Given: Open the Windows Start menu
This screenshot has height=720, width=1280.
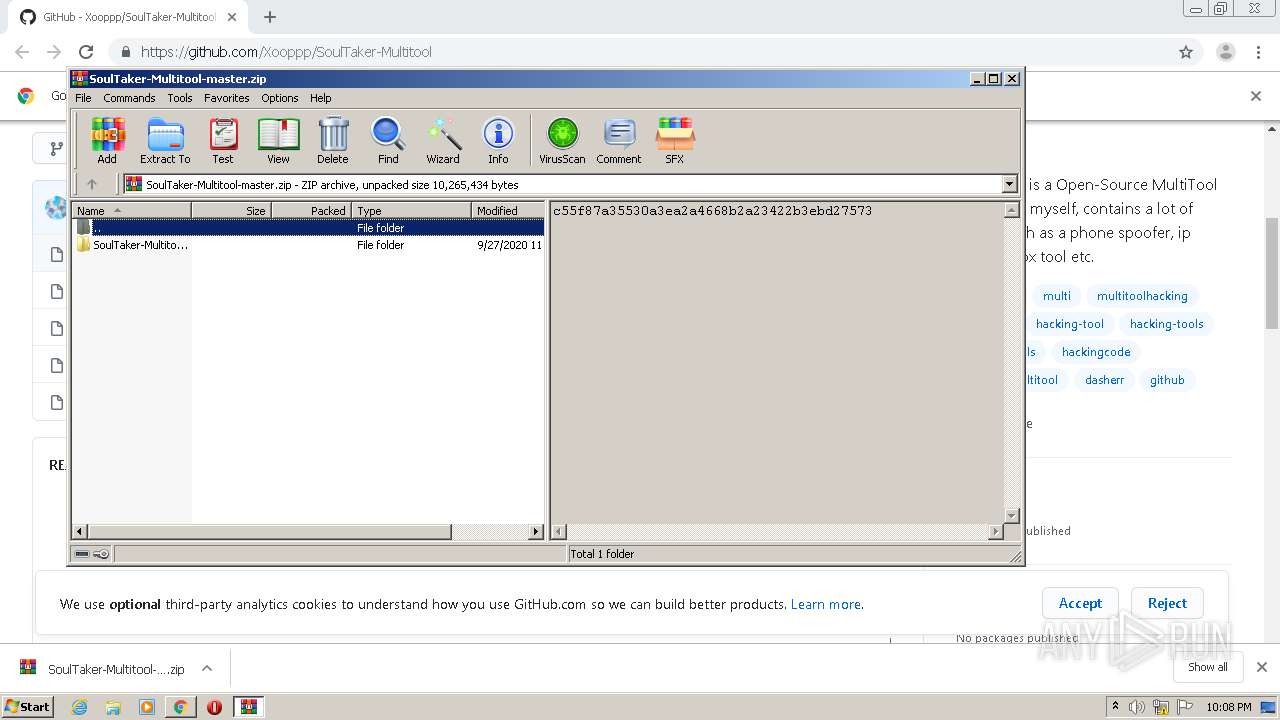Looking at the screenshot, I should tap(28, 706).
